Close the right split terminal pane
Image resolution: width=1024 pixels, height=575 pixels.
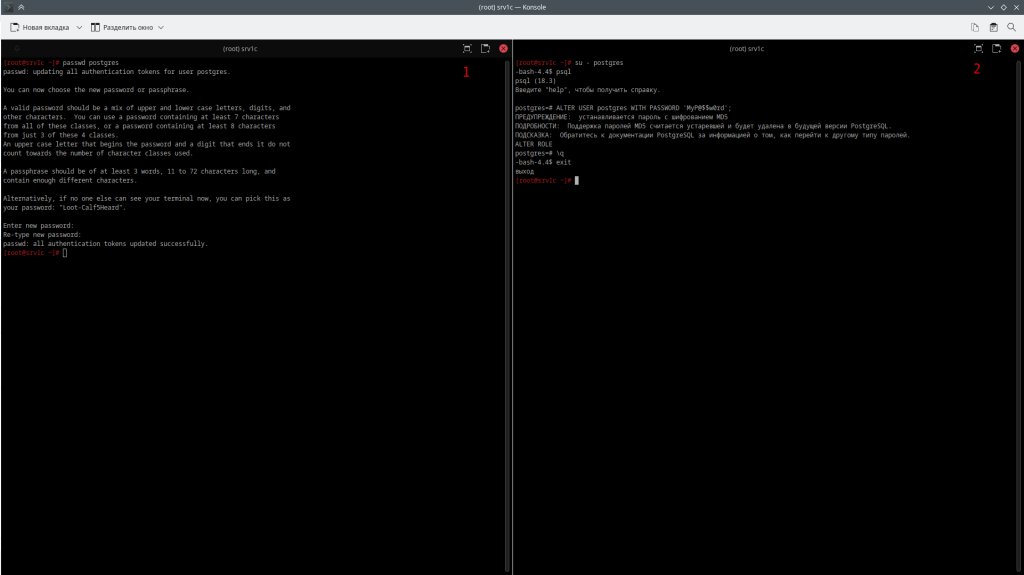pyautogui.click(x=1014, y=48)
